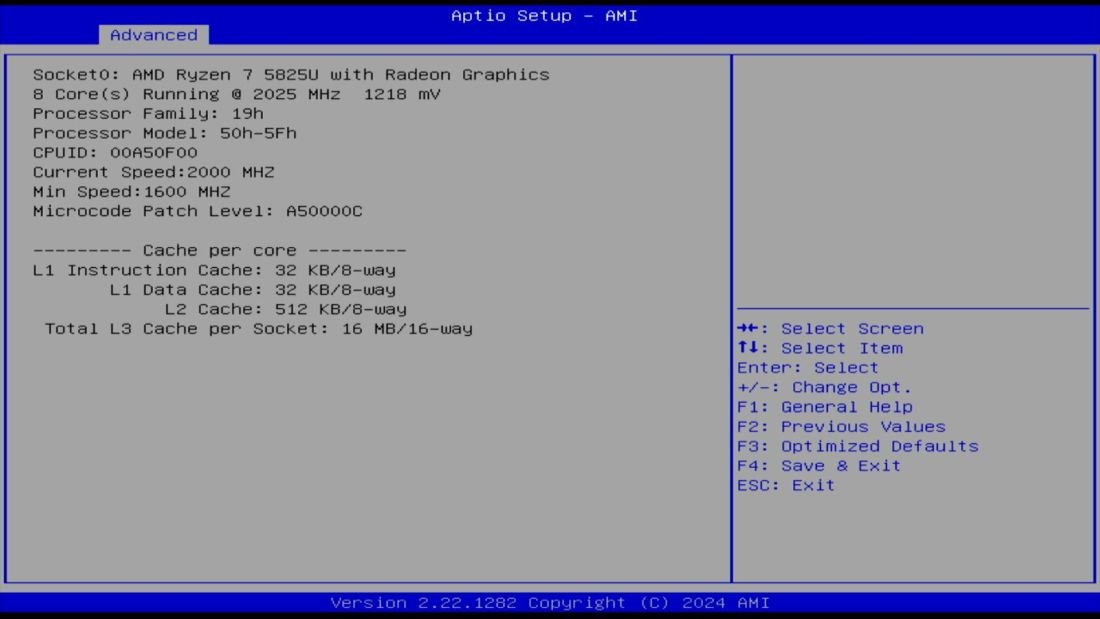Image resolution: width=1100 pixels, height=619 pixels.
Task: Select the L1 Instruction Cache: 32 KB/8-way row
Action: click(x=214, y=270)
